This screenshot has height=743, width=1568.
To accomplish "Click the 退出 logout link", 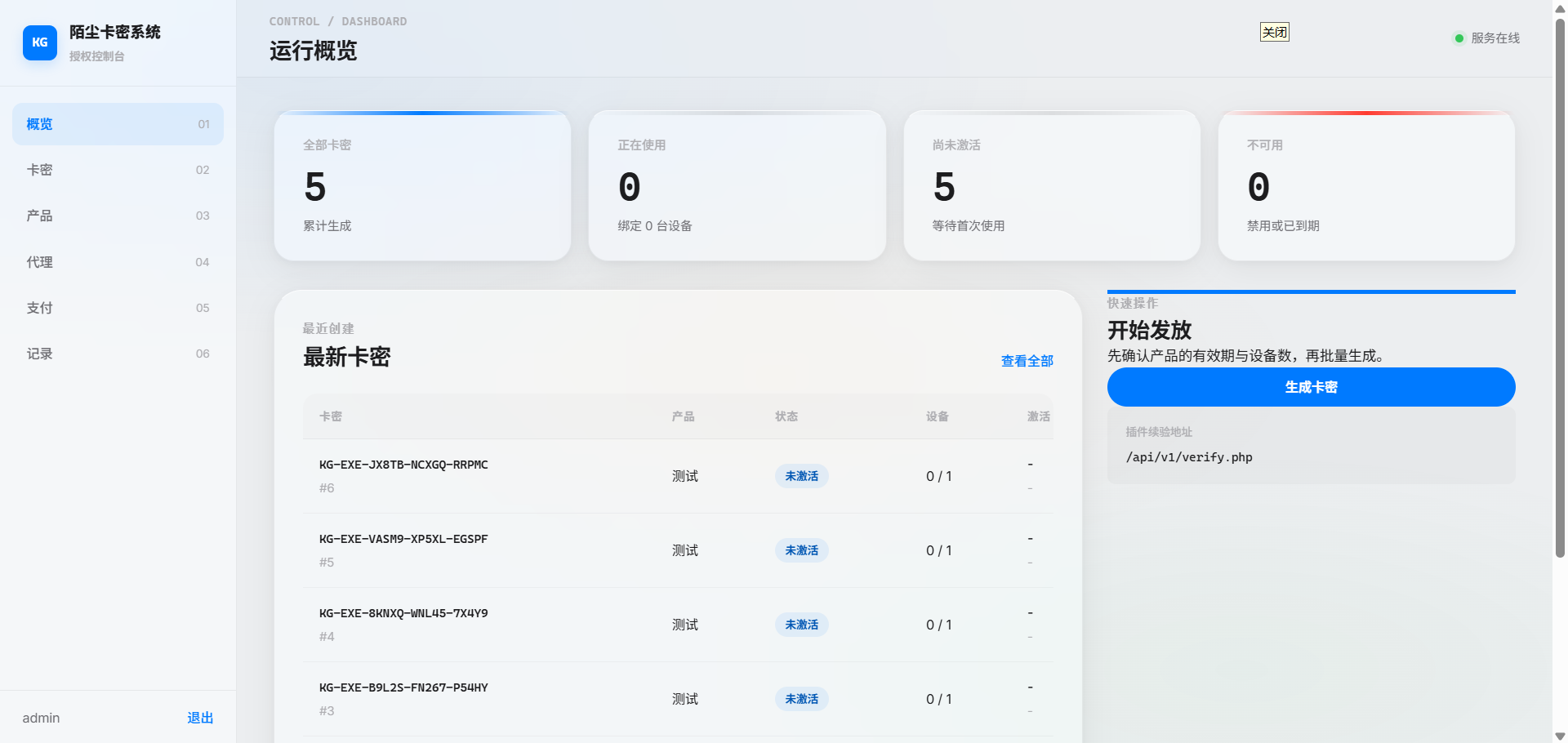I will pyautogui.click(x=200, y=718).
